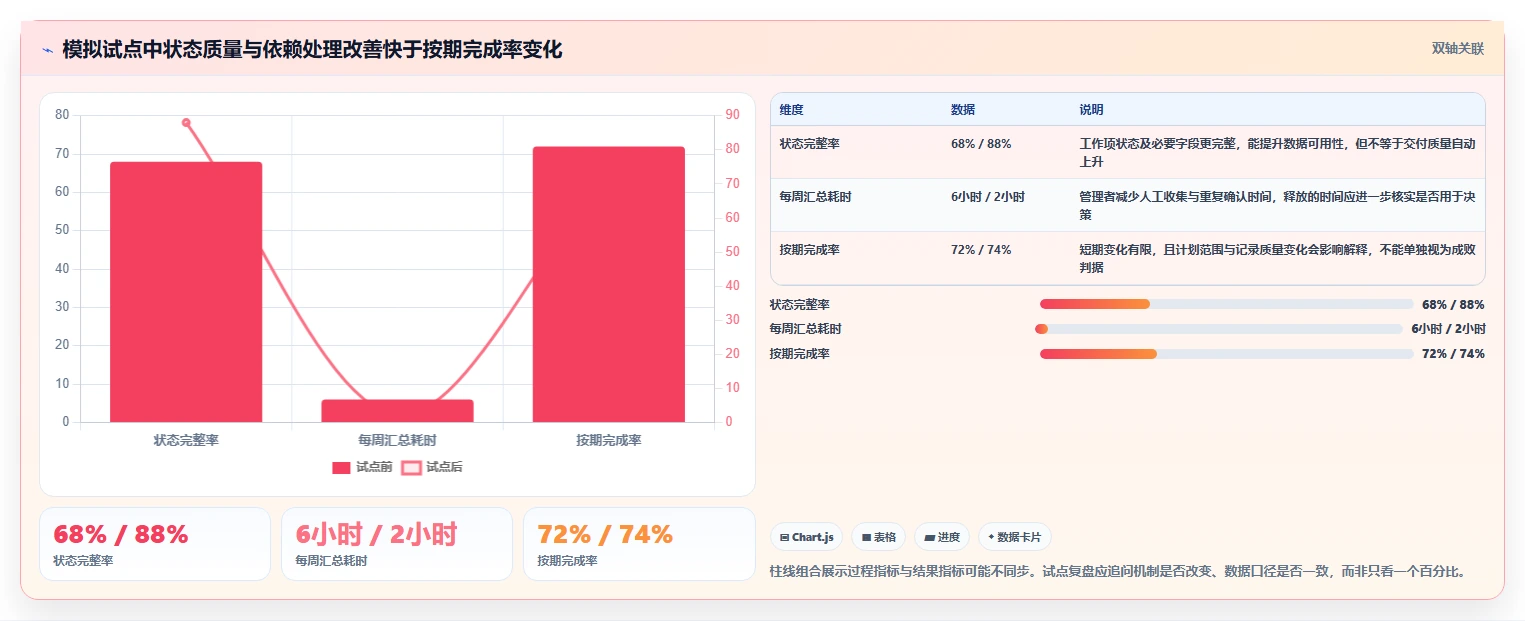Image resolution: width=1525 pixels, height=621 pixels.
Task: Click the 按期完成率 bar in the chart
Action: 608,284
